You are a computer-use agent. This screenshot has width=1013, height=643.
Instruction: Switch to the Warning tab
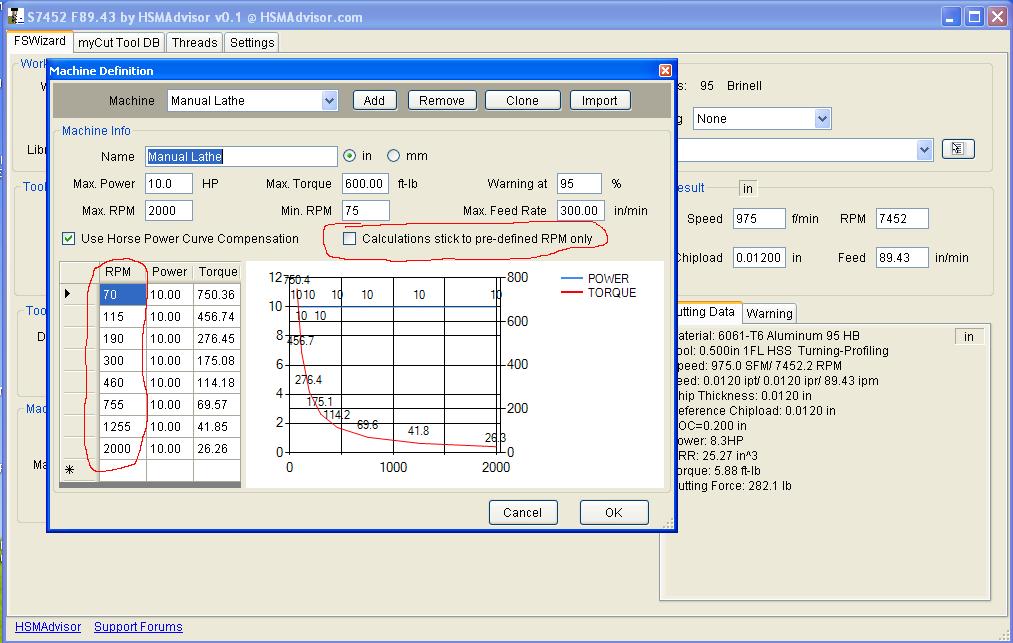coord(769,313)
